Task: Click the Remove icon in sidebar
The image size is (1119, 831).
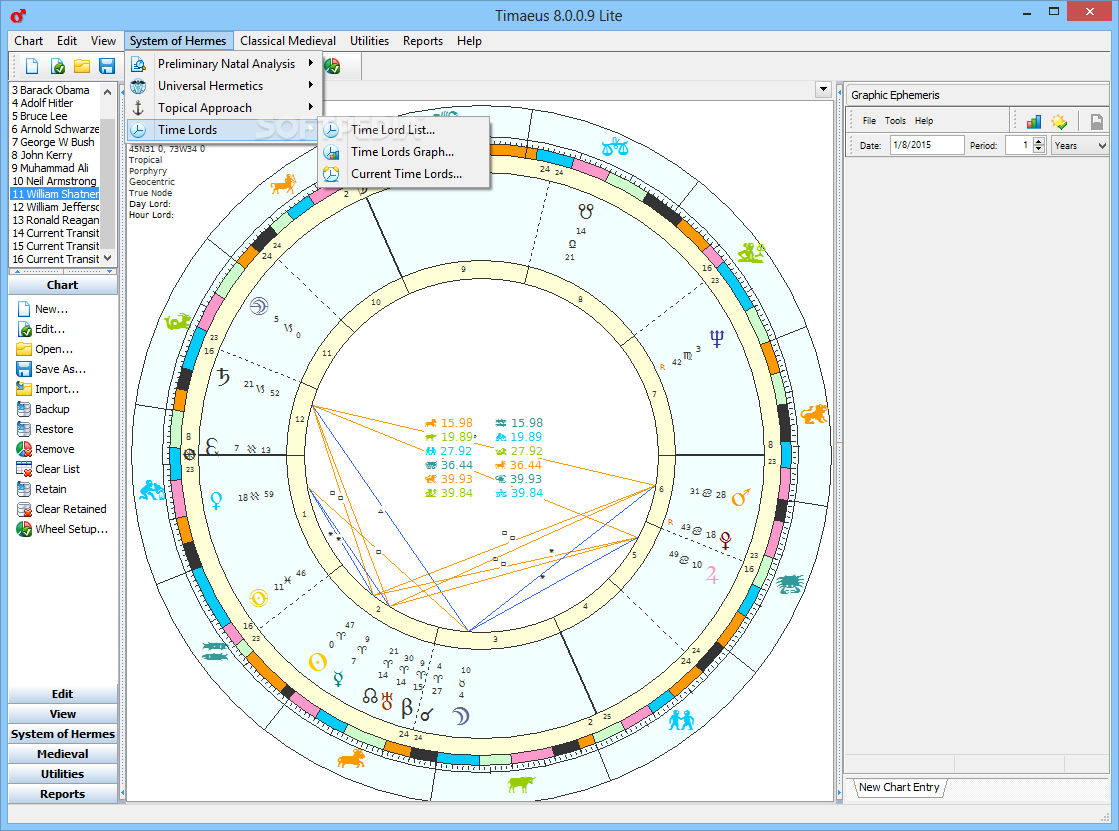Action: [x=24, y=449]
